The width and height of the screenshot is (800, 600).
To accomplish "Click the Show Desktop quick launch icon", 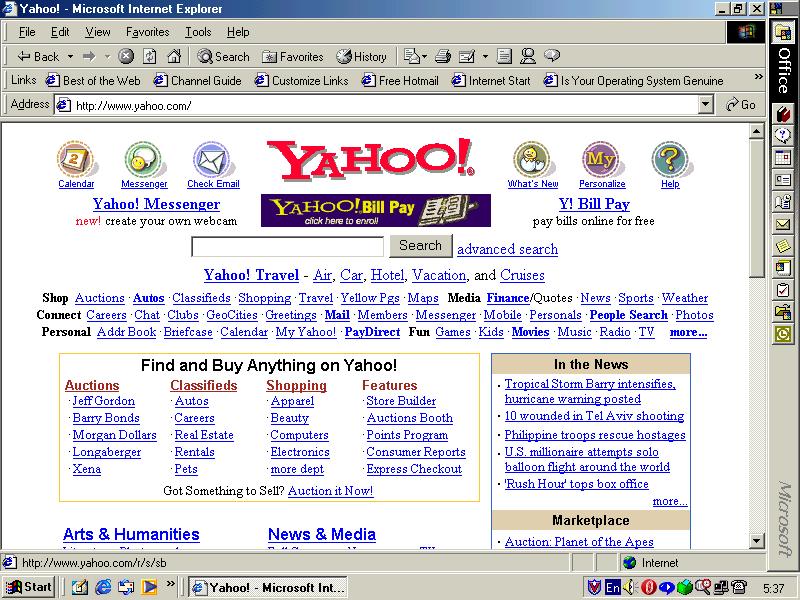I will (x=79, y=587).
